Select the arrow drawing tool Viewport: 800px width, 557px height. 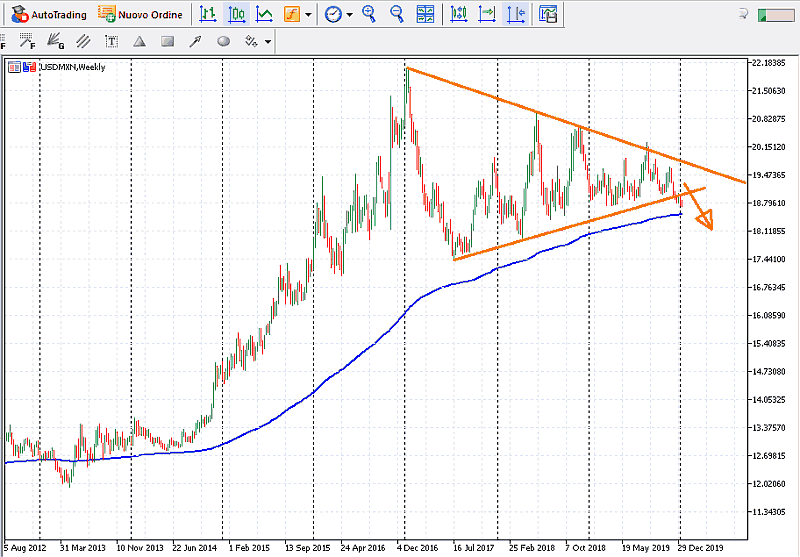195,41
